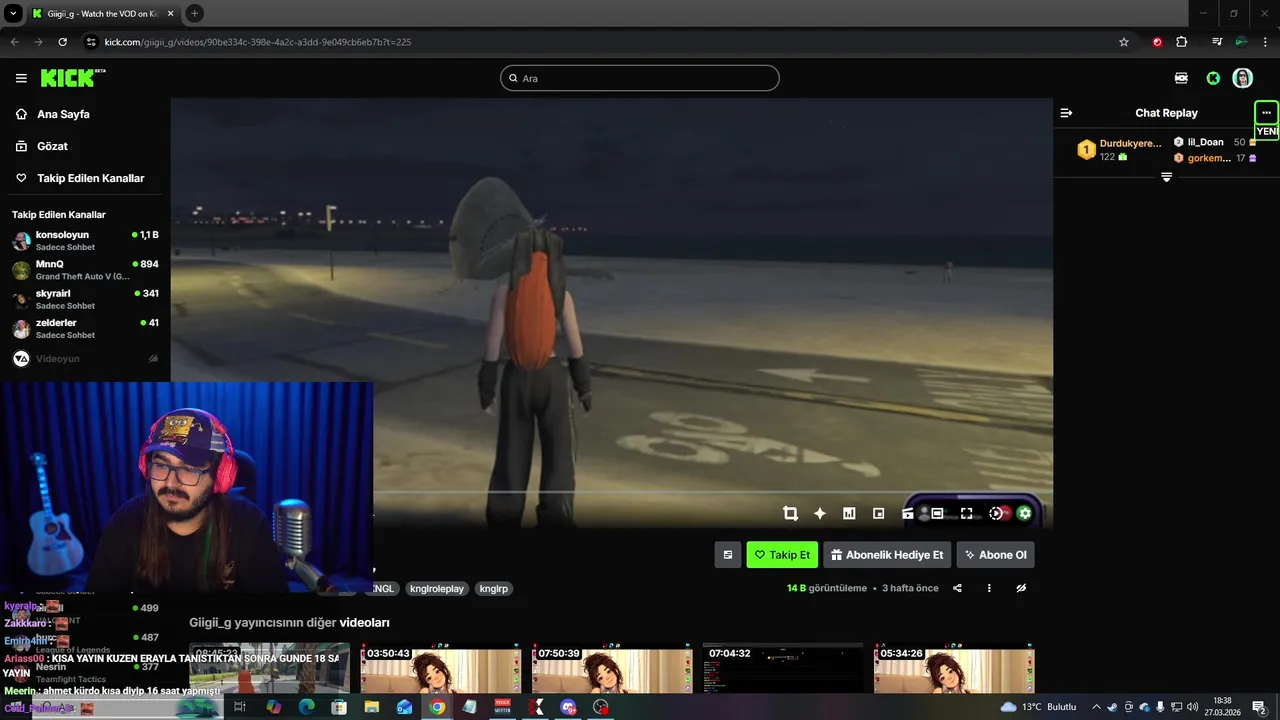Open Discord from taskbar
The height and width of the screenshot is (720, 1280).
(x=569, y=707)
